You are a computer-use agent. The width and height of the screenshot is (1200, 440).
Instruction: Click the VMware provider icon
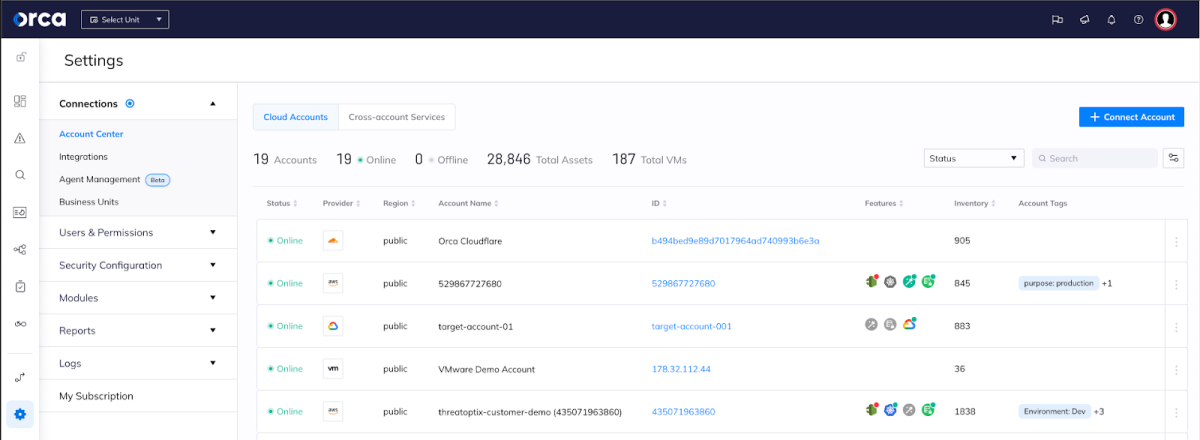tap(334, 369)
